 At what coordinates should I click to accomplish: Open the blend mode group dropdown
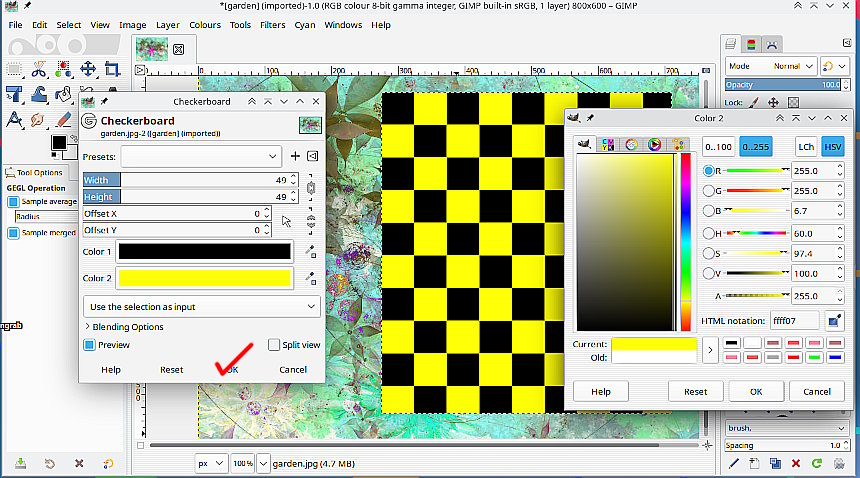tap(835, 66)
